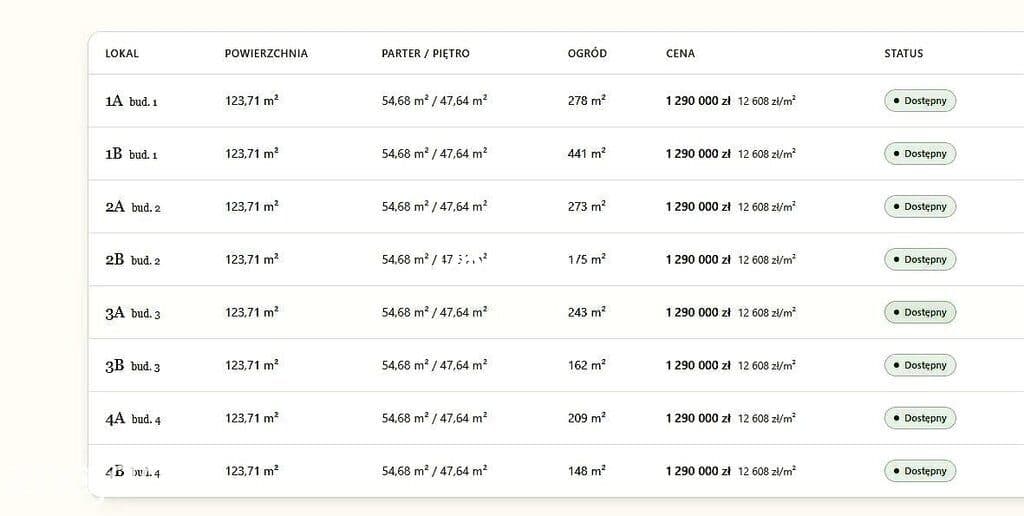The width and height of the screenshot is (1024, 516).
Task: Choose the Dostępny status for unit 3B
Action: tap(920, 366)
